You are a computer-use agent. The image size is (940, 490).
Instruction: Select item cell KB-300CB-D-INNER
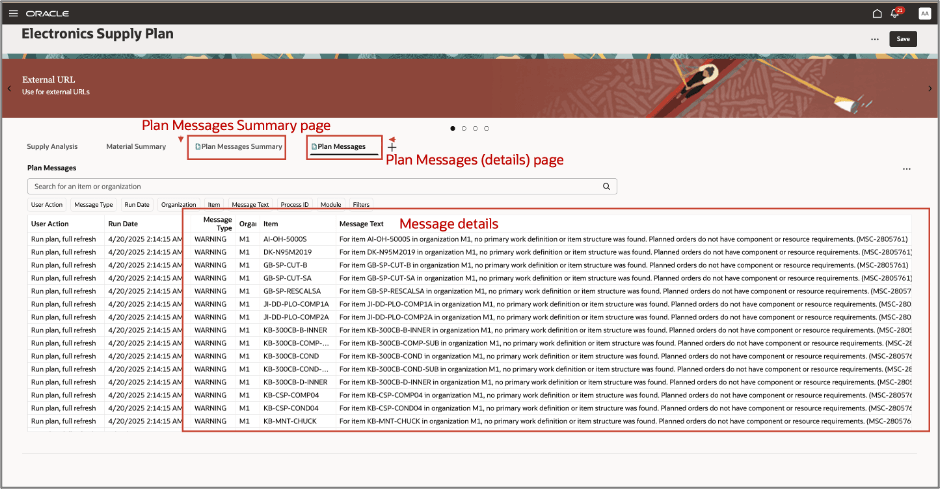click(x=295, y=382)
